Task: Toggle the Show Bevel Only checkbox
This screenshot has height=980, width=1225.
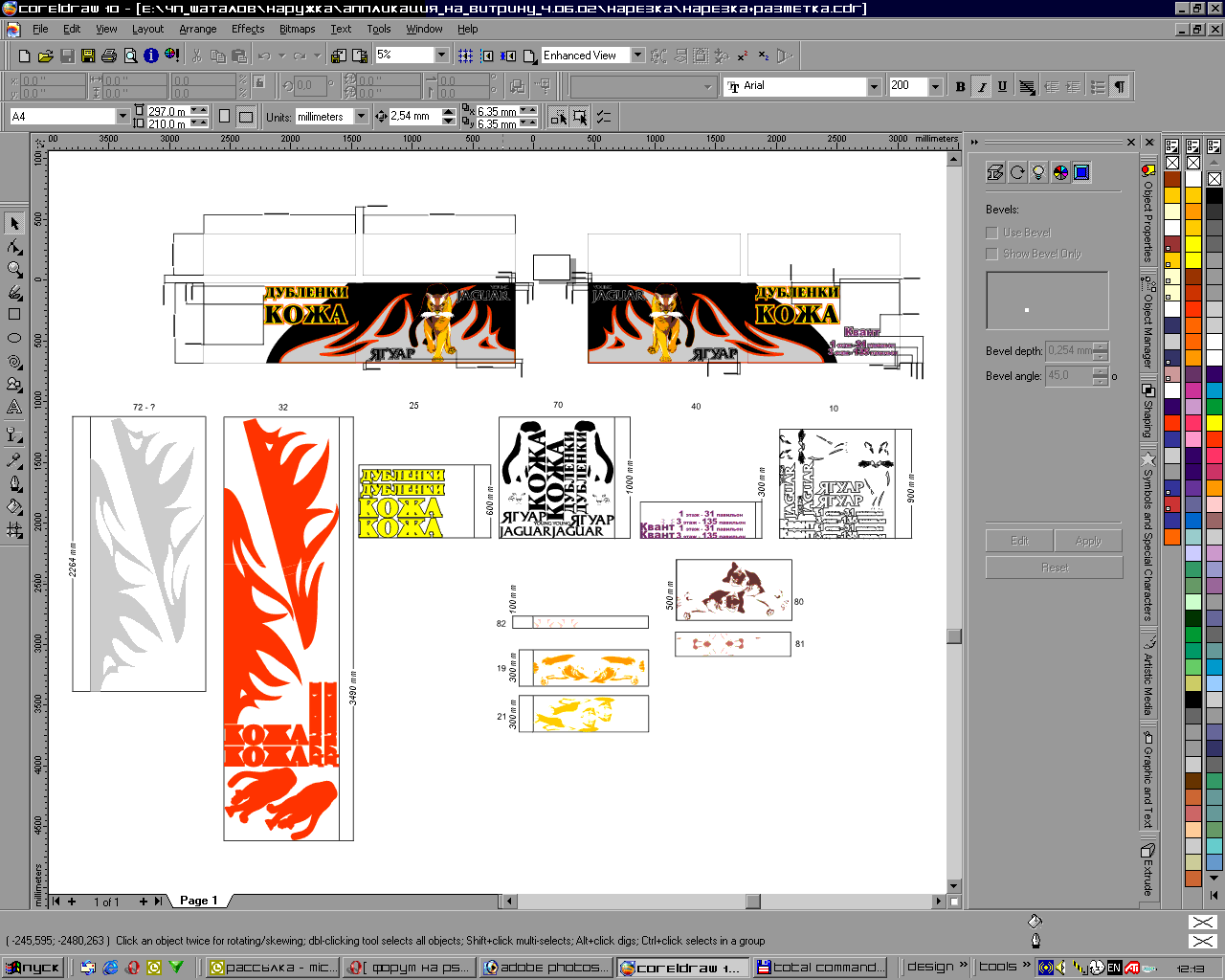Action: 991,254
